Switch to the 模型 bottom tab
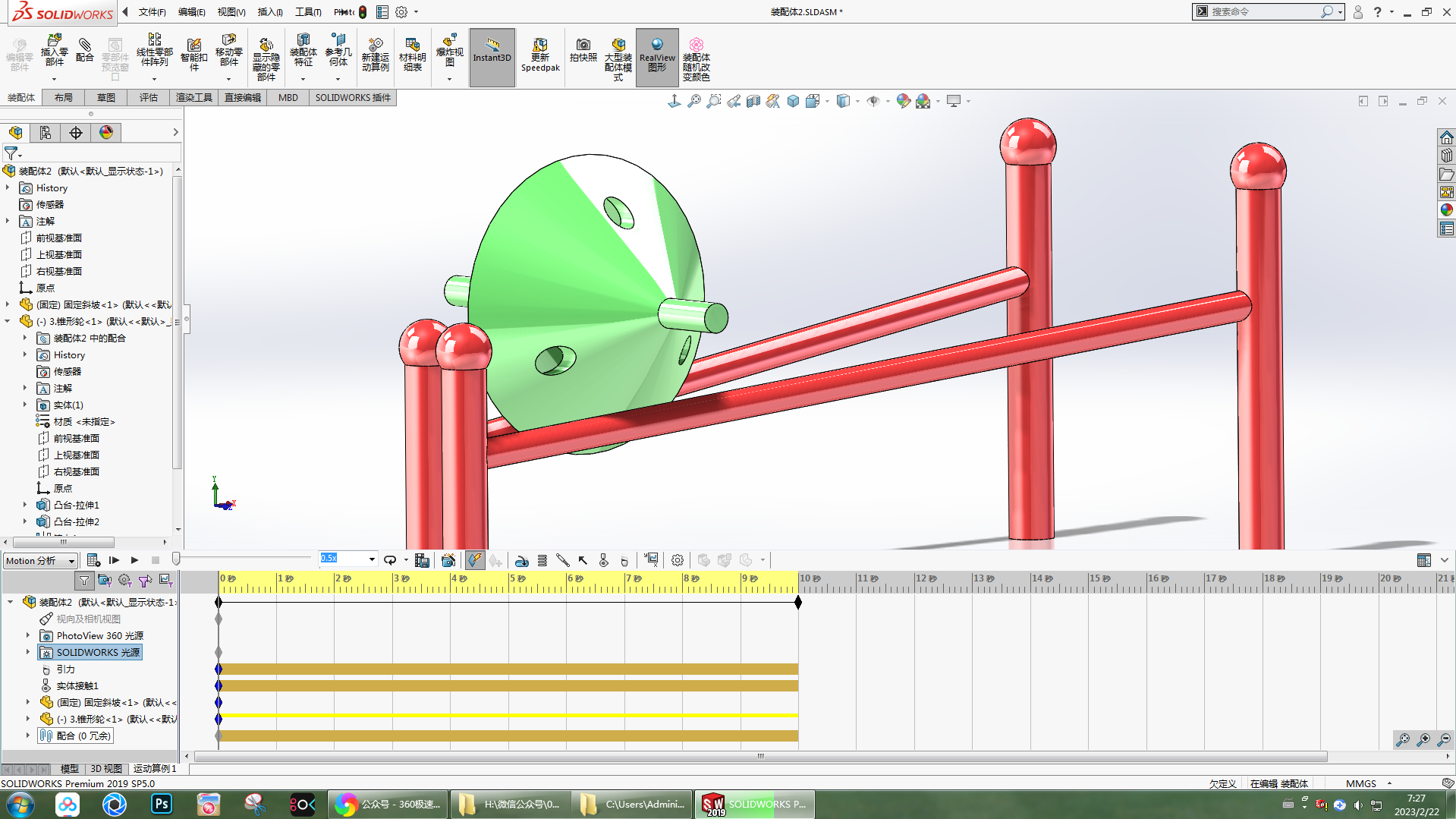Image resolution: width=1456 pixels, height=819 pixels. [x=70, y=769]
